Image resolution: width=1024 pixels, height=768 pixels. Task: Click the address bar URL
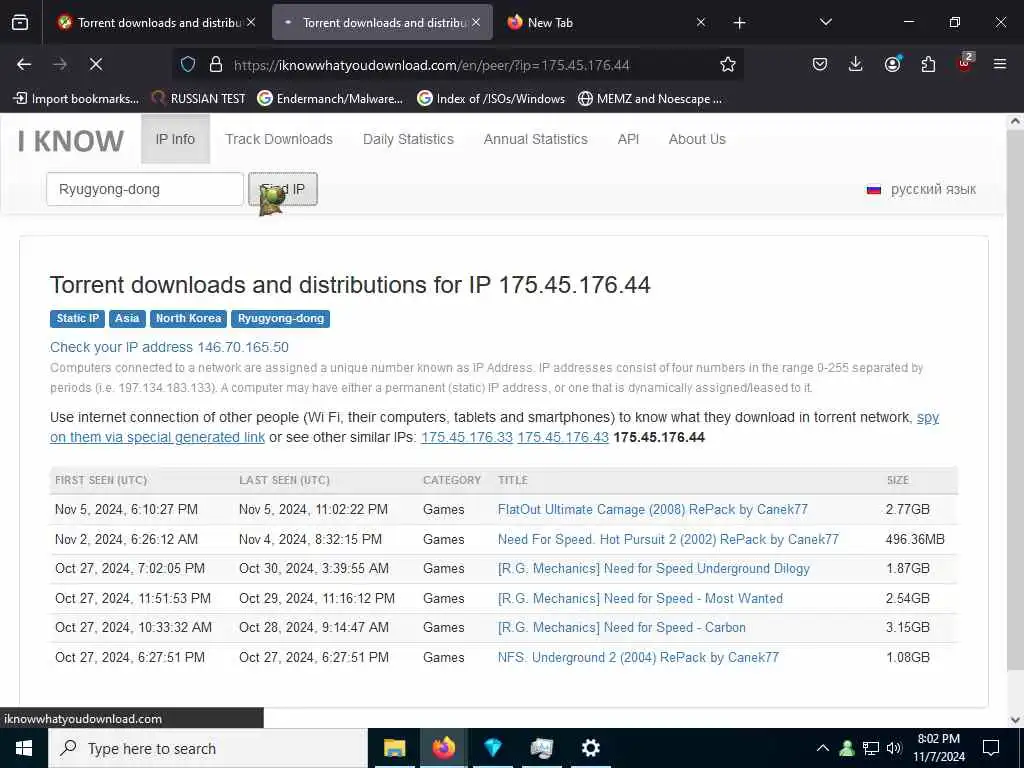pos(432,65)
